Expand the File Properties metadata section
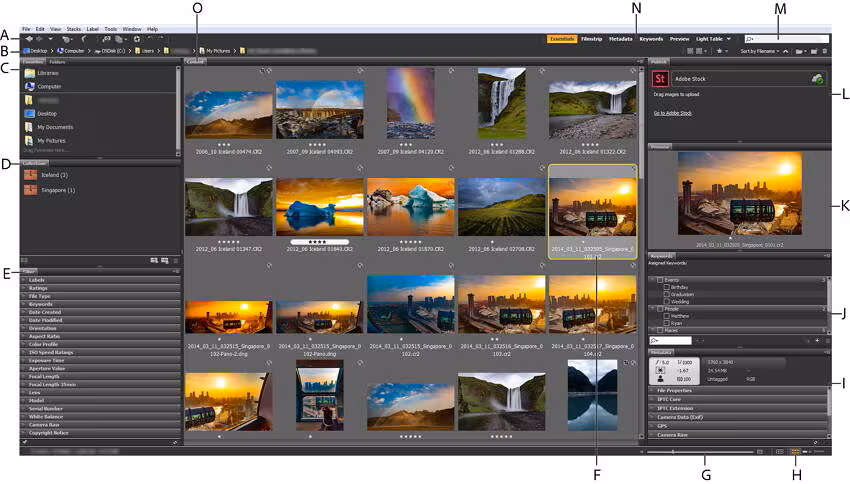This screenshot has height=484, width=850. click(x=737, y=390)
